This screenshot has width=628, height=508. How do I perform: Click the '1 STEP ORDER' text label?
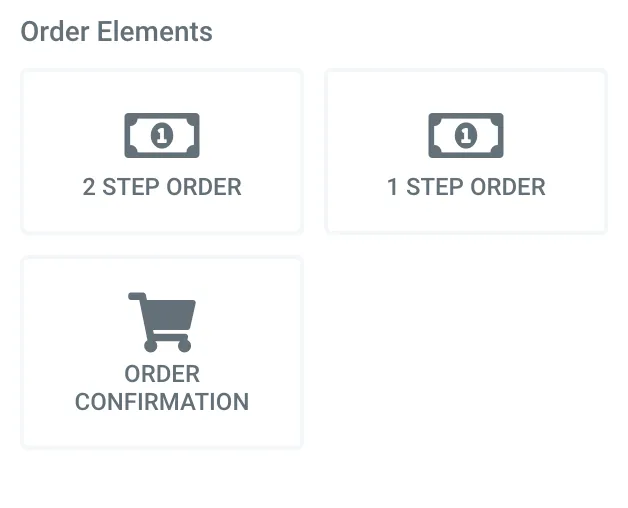coord(466,187)
